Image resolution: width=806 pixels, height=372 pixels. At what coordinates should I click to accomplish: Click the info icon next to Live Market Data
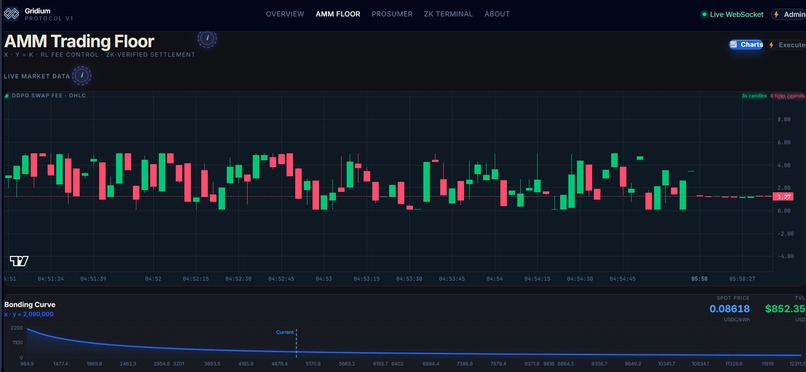click(x=82, y=76)
